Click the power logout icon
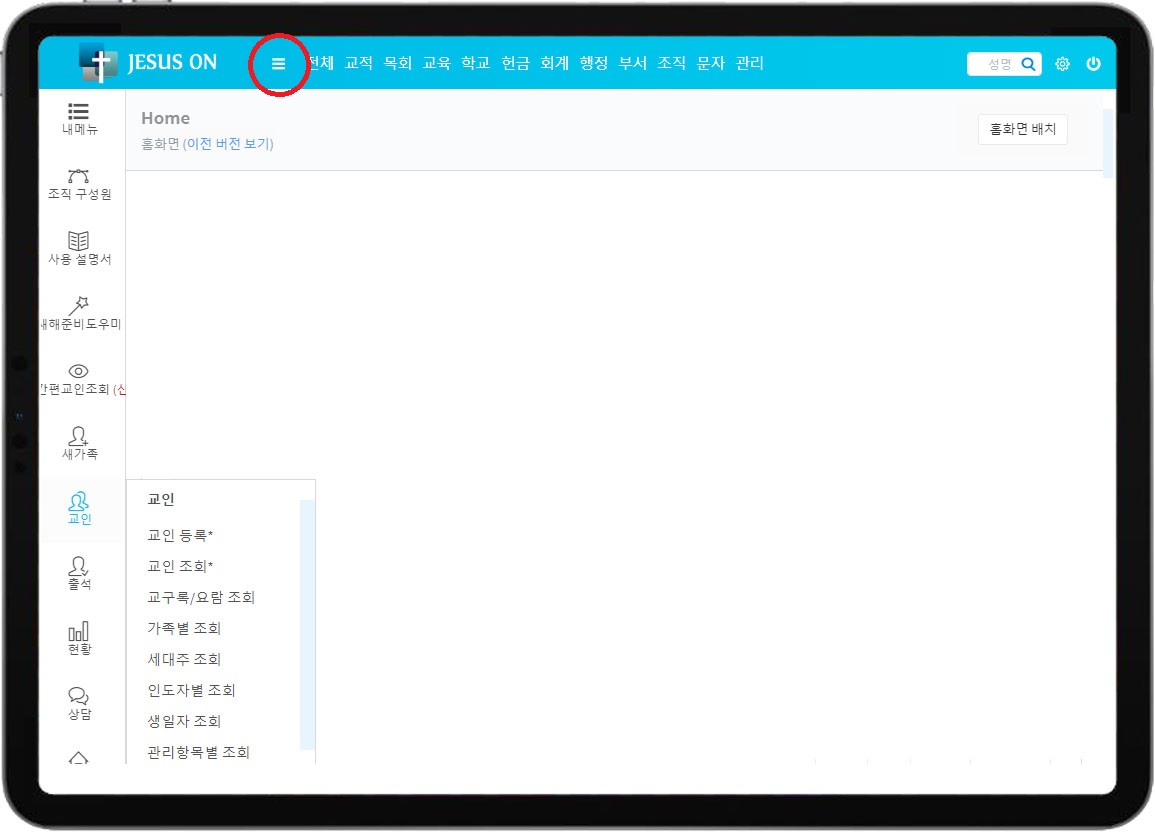Screen dimensions: 1155x832 pos(1093,64)
